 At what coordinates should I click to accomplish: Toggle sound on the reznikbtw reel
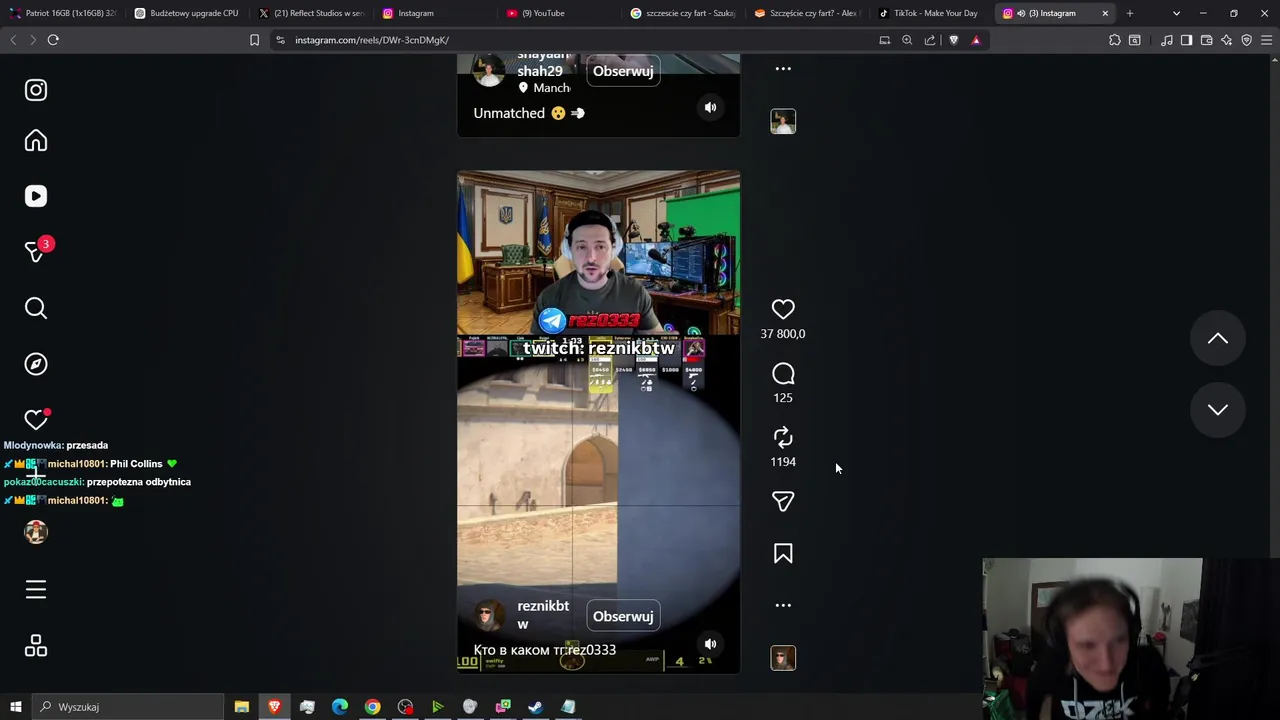[x=710, y=644]
